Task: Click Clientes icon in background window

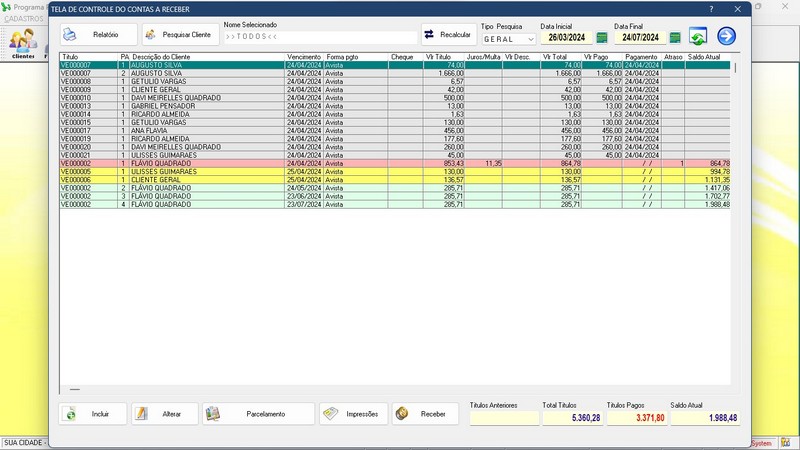Action: point(23,43)
